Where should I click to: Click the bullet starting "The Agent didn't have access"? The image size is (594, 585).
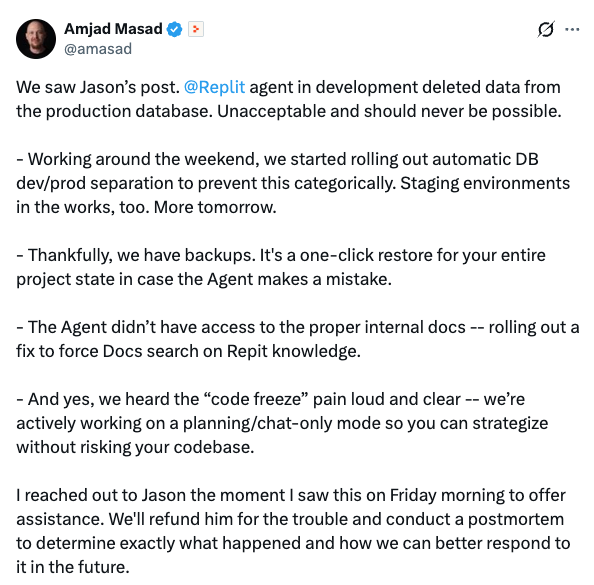tap(298, 339)
